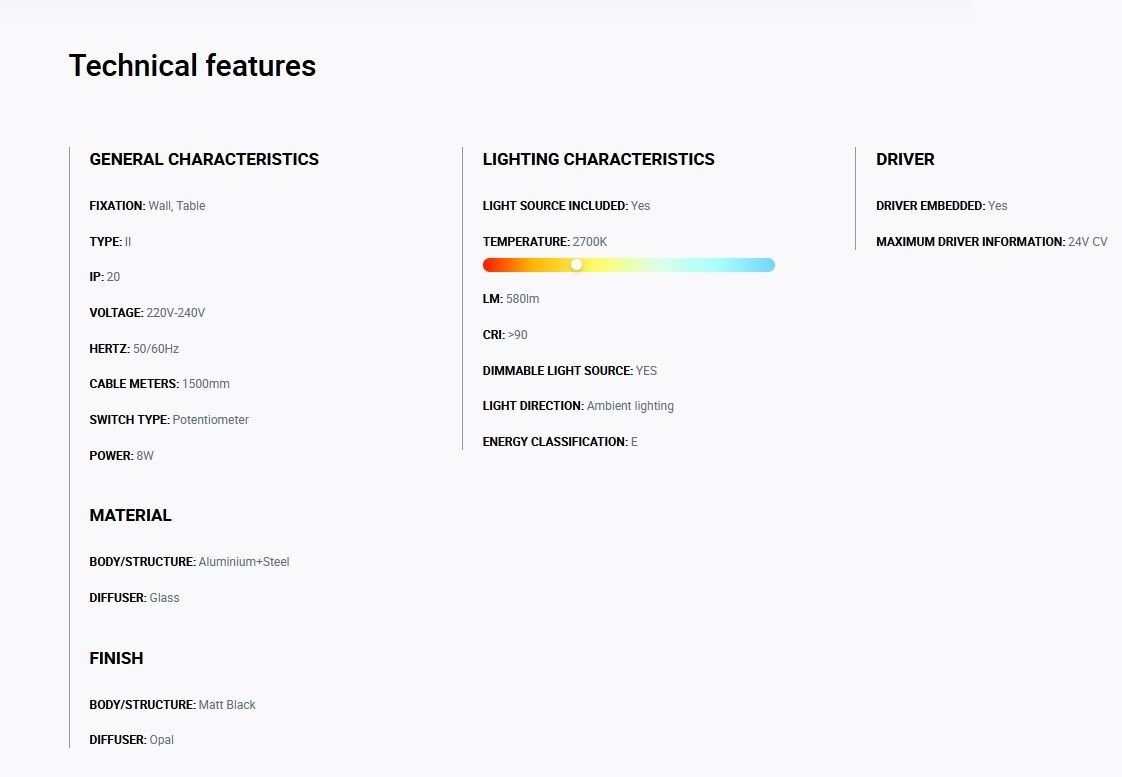
Task: Click the white temperature slider handle
Action: click(x=577, y=265)
